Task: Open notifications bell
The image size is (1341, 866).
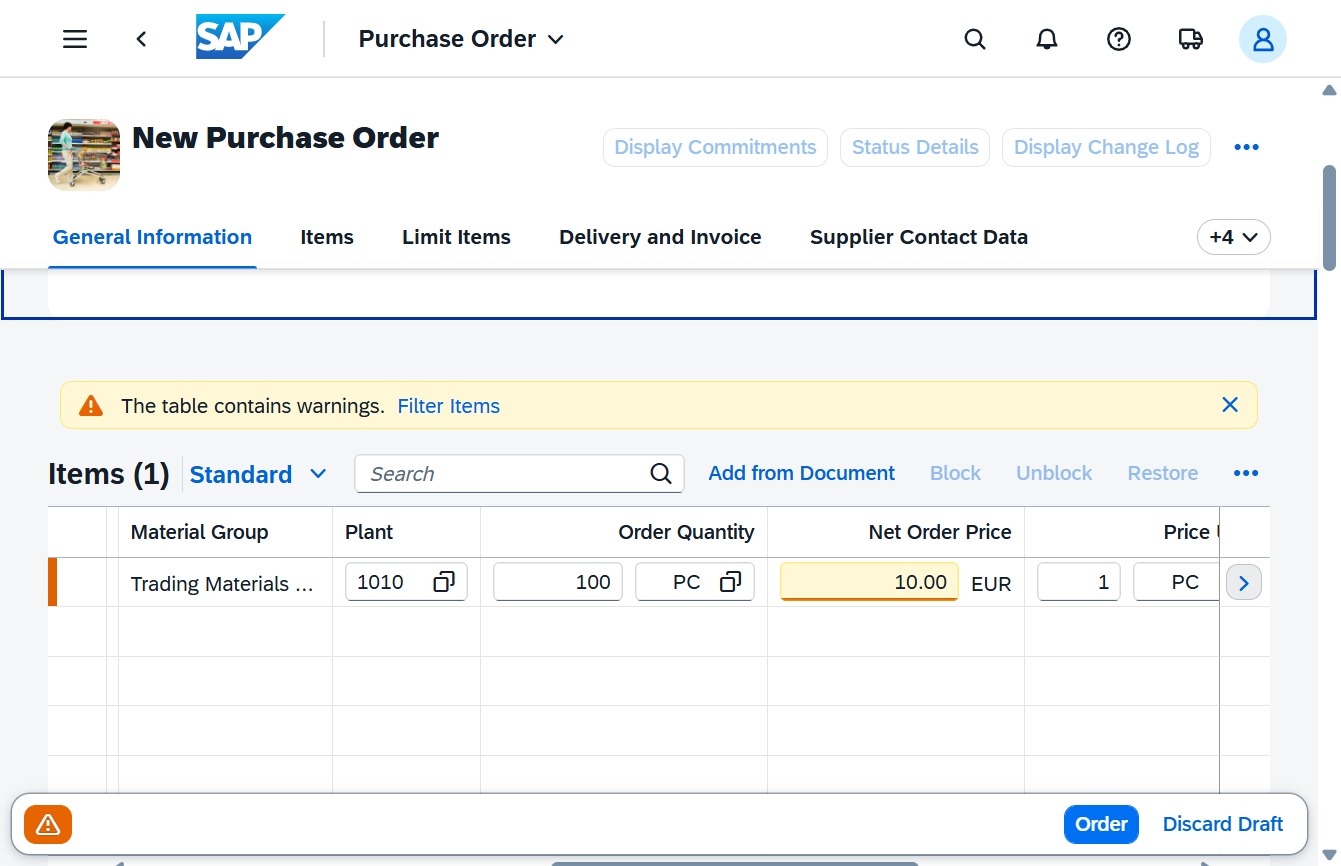Action: pos(1047,39)
